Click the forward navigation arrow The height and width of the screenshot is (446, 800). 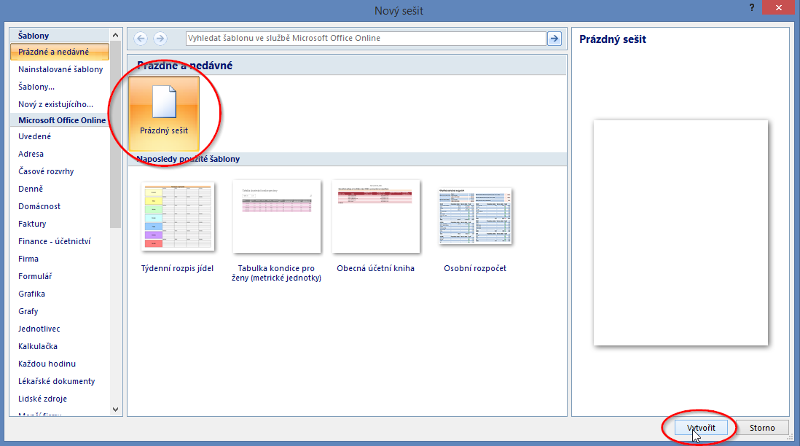click(160, 38)
